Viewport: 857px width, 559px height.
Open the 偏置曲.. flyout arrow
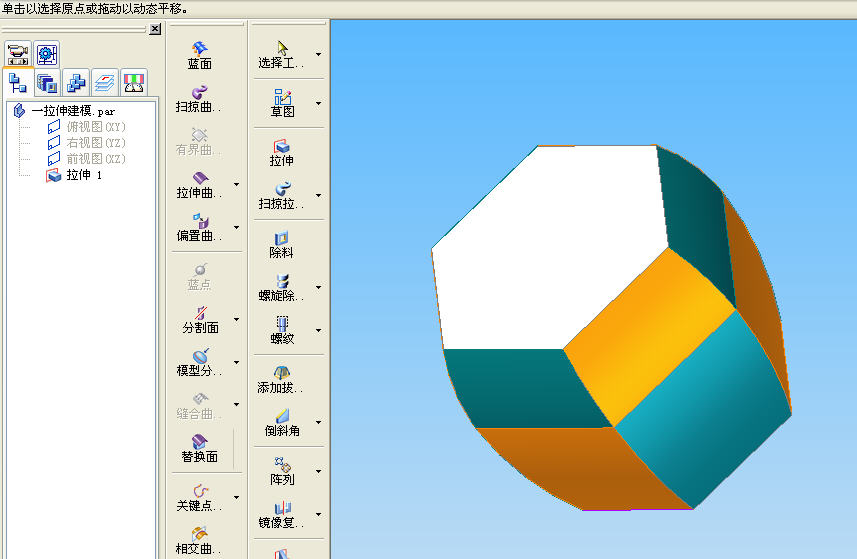pos(236,227)
